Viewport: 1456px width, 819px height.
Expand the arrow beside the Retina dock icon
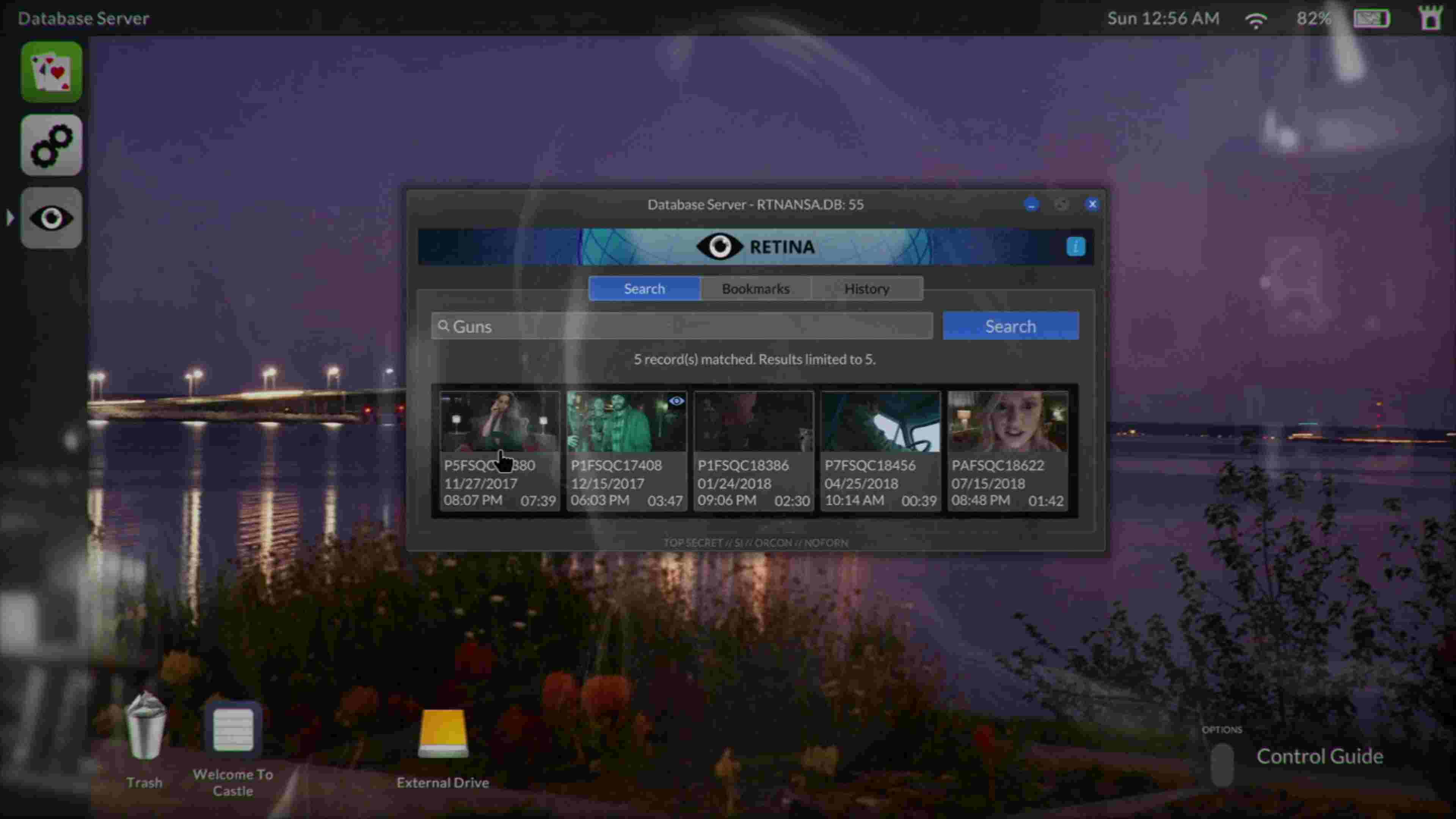[x=10, y=218]
